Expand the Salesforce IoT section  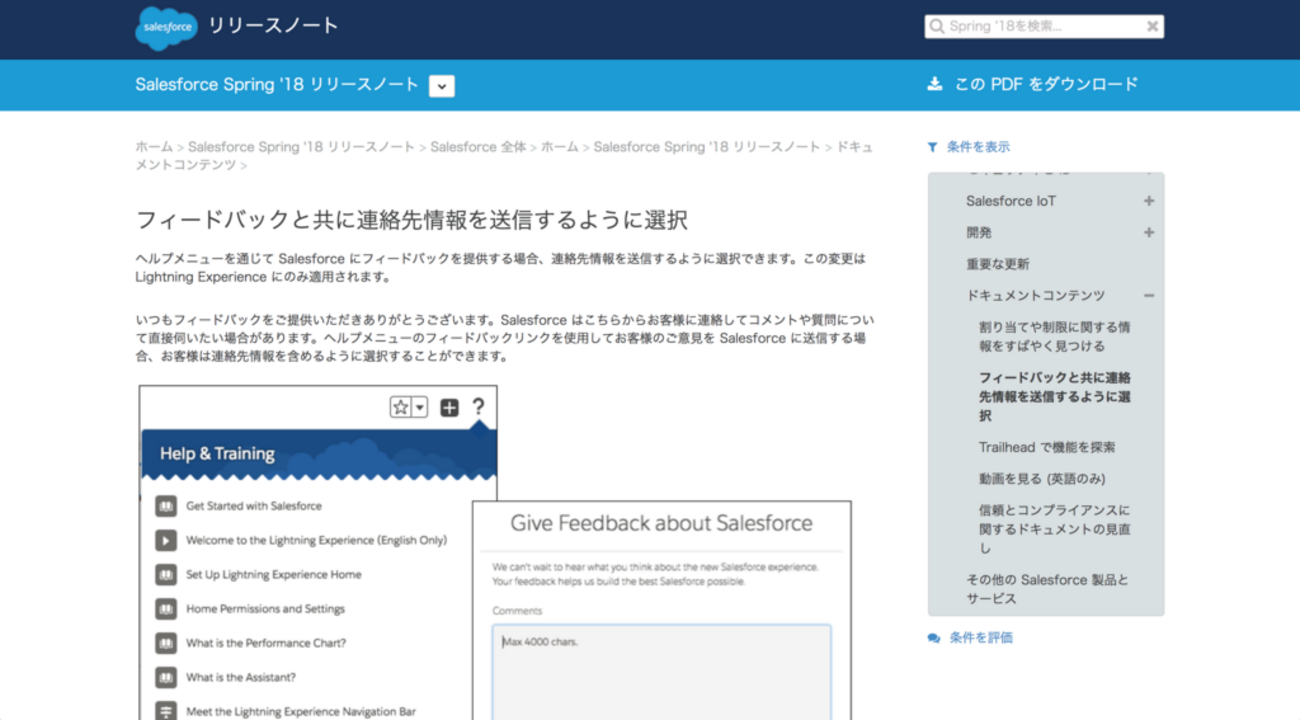[x=1149, y=201]
